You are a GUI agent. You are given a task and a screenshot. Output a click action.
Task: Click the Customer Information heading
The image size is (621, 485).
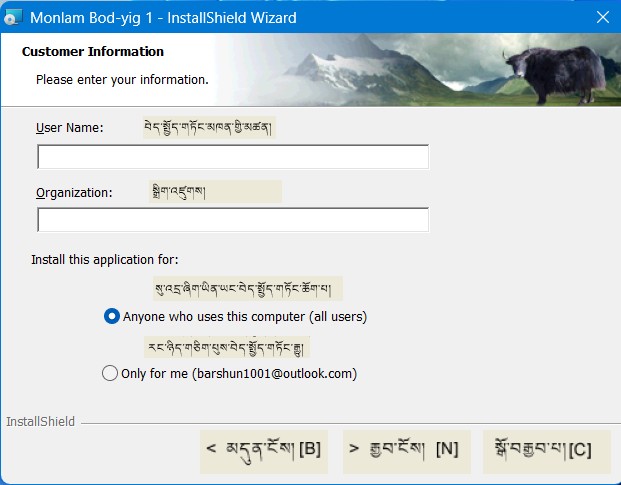click(93, 51)
